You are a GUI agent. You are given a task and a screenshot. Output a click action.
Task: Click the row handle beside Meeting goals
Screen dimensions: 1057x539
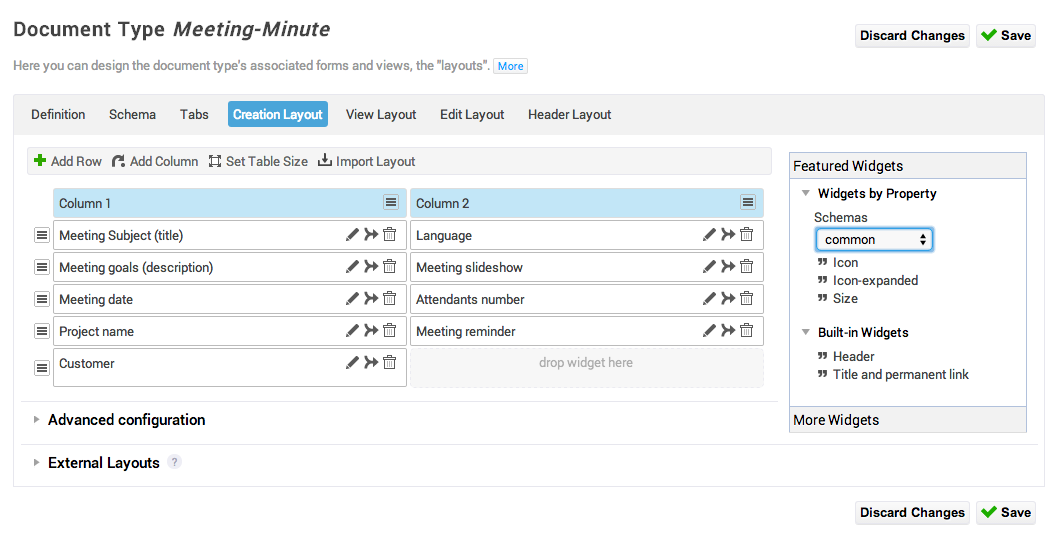click(42, 267)
